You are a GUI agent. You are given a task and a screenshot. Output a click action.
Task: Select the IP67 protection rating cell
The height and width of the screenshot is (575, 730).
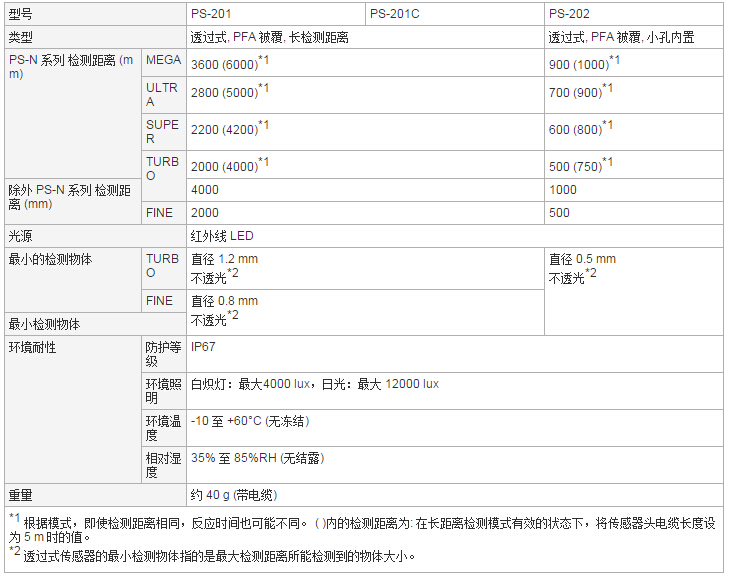pos(203,348)
